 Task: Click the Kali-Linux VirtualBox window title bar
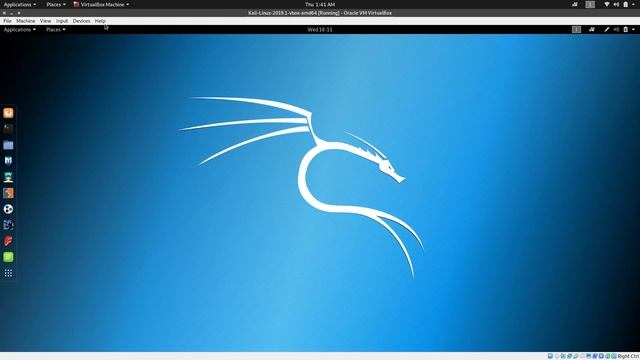click(320, 13)
